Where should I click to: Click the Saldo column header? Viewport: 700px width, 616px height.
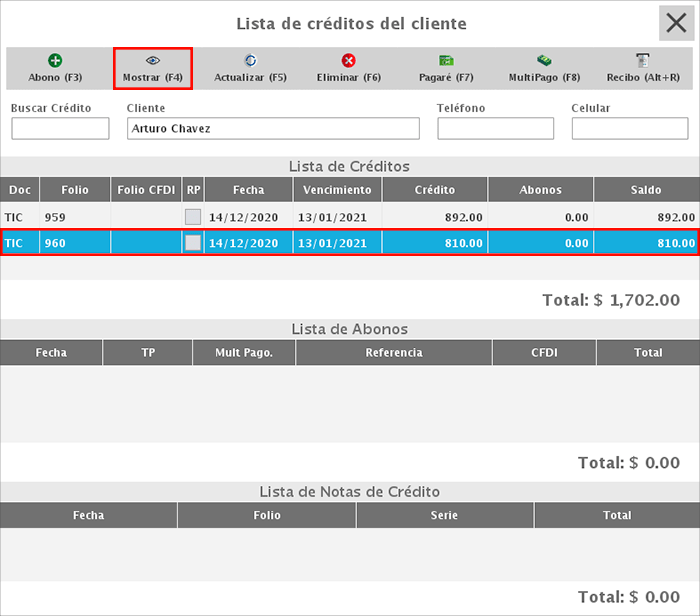(646, 190)
